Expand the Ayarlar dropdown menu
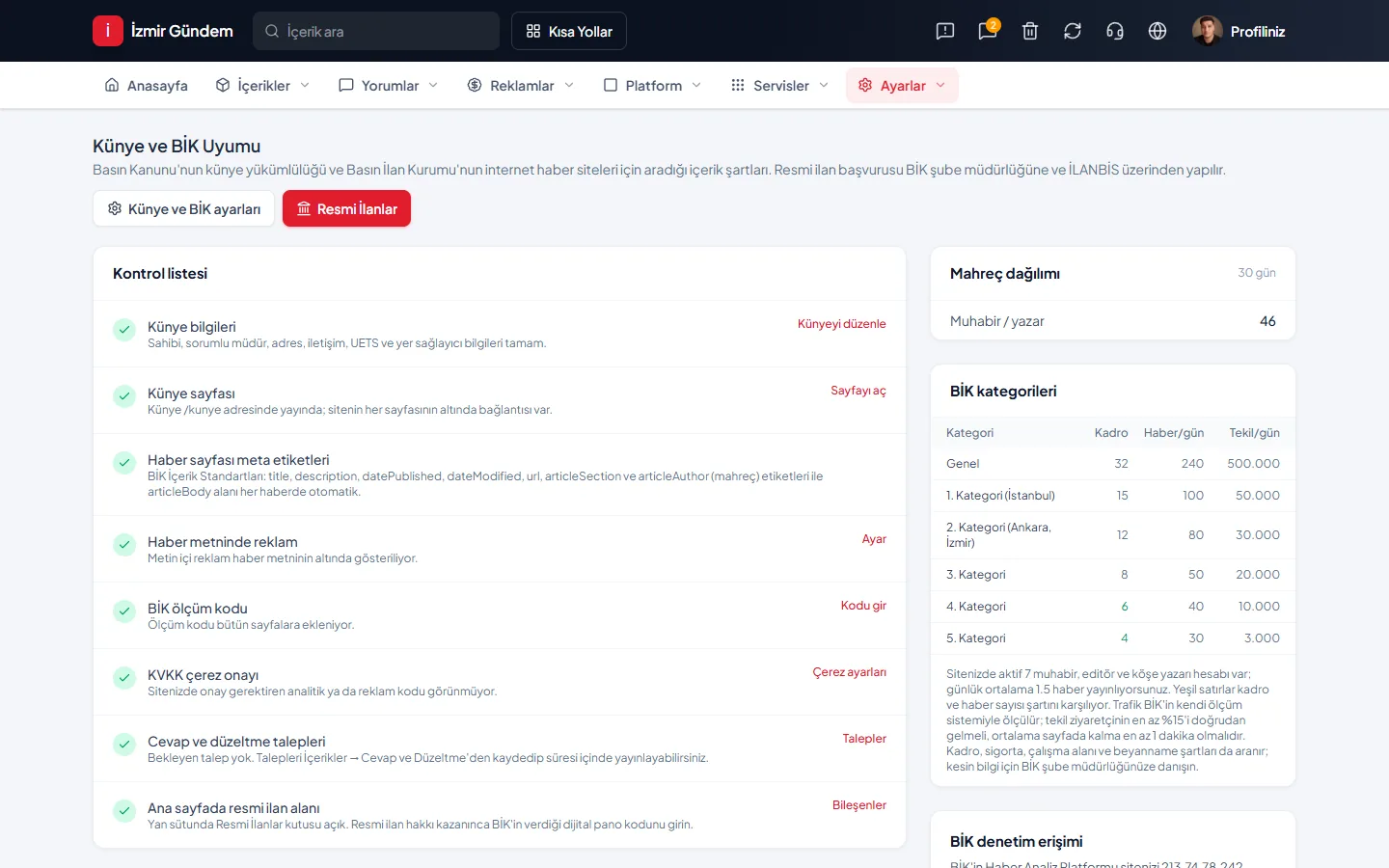Screen dimensions: 1389x868 902,85
